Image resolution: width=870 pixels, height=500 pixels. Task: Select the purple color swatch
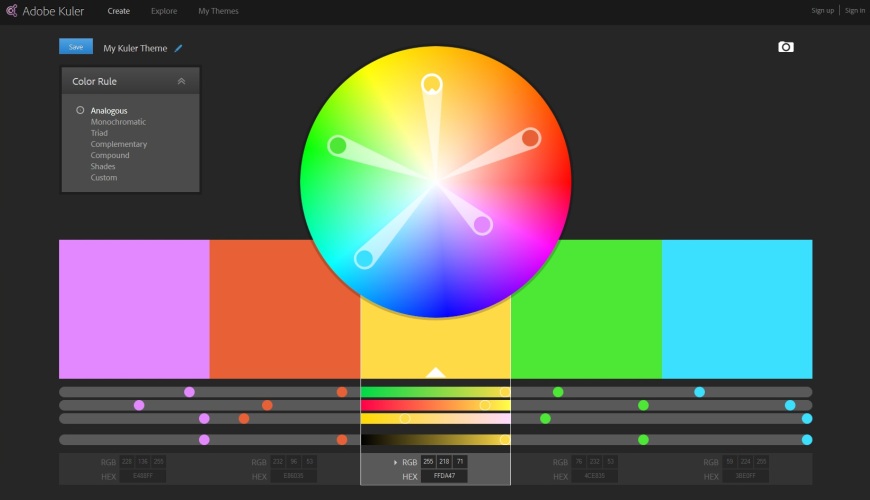134,309
